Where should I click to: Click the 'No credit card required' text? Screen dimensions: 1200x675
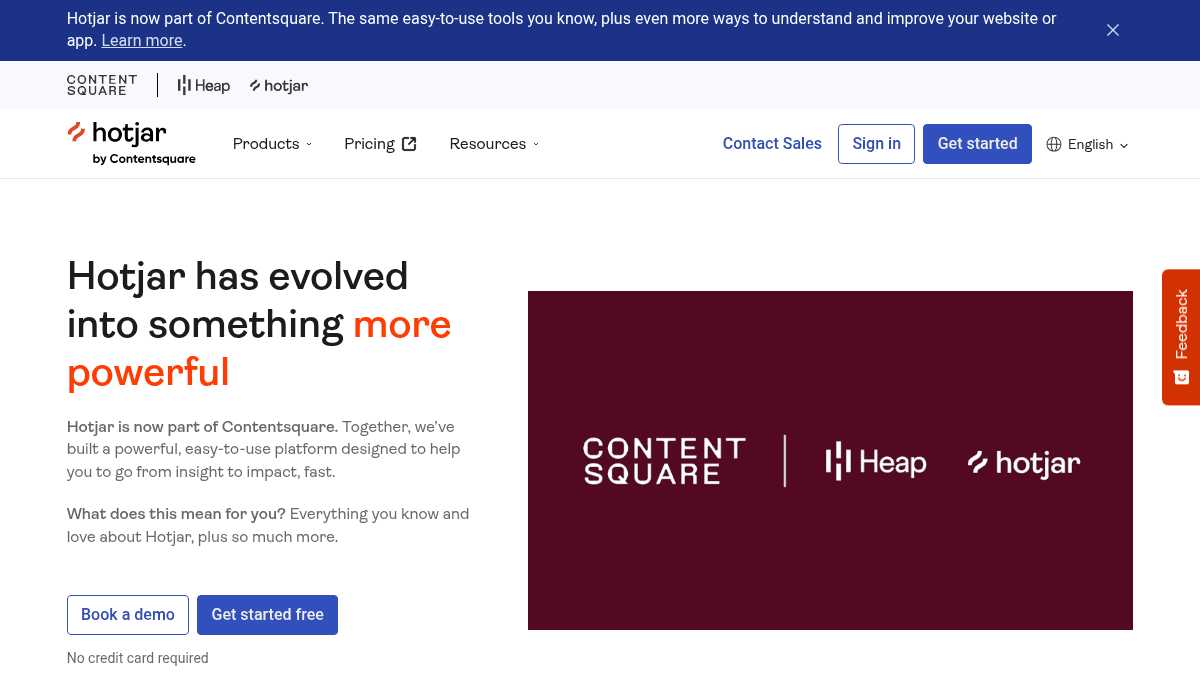tap(138, 658)
